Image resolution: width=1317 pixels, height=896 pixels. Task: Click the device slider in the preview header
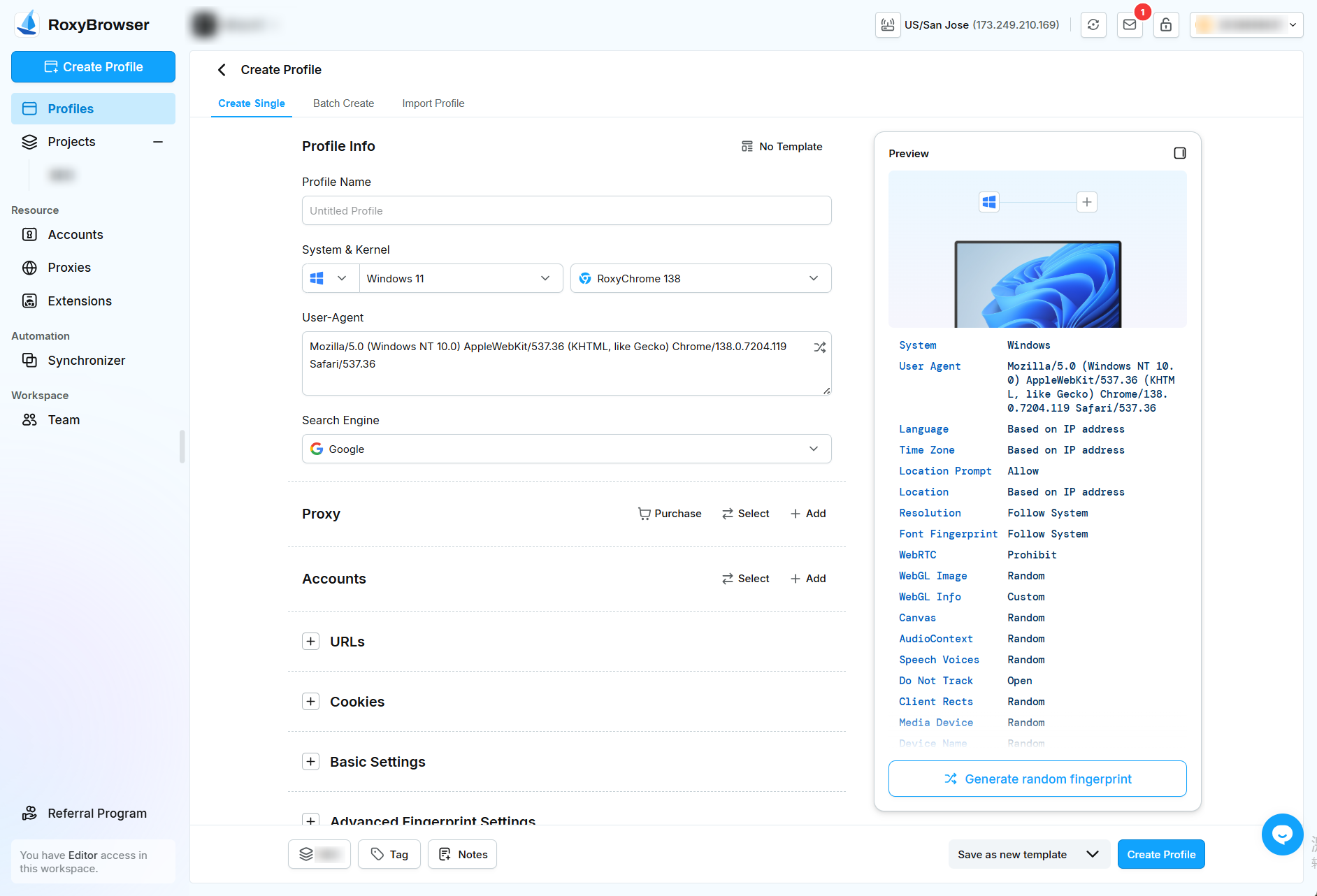point(1037,202)
